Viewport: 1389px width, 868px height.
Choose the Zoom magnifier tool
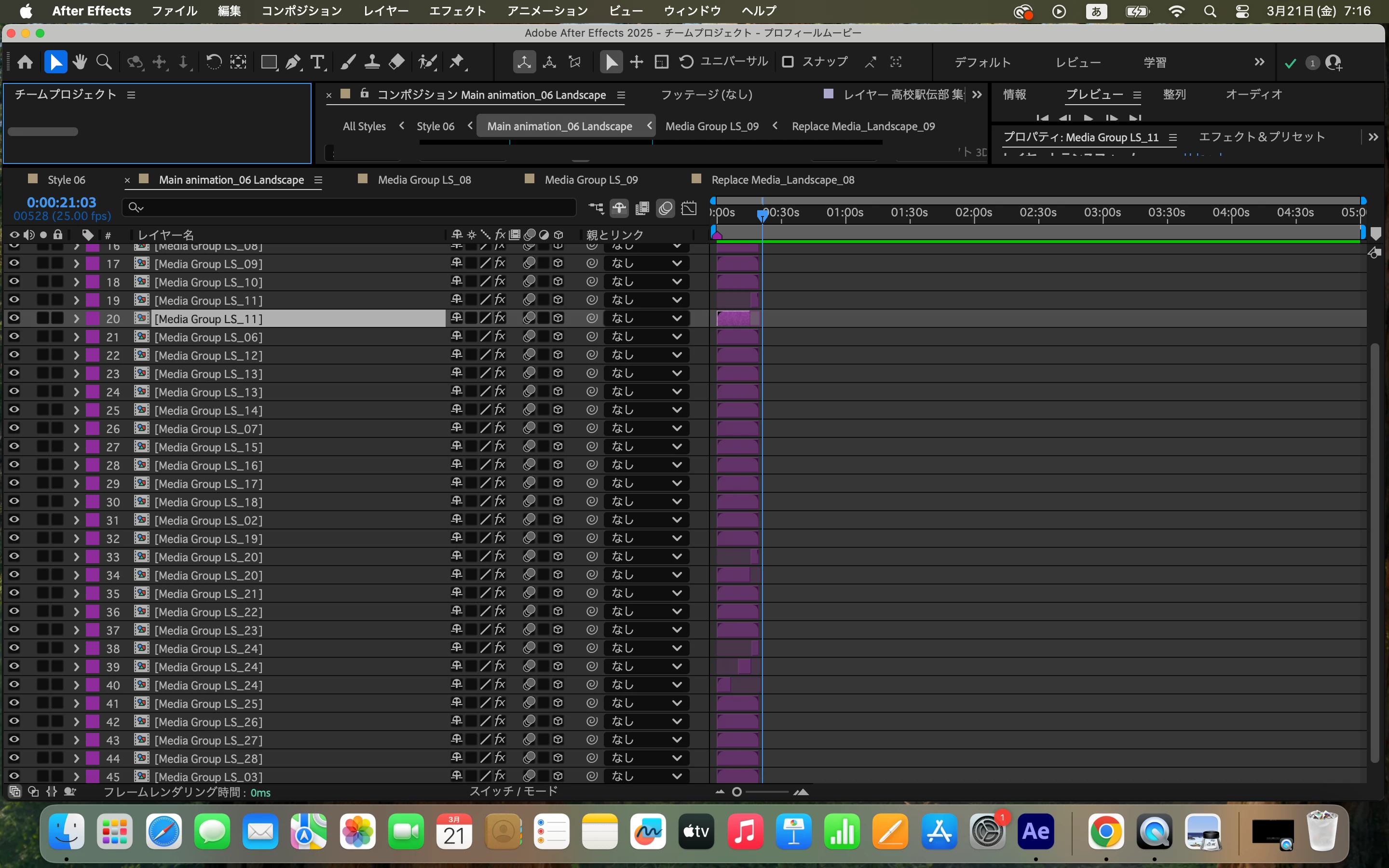[104, 62]
